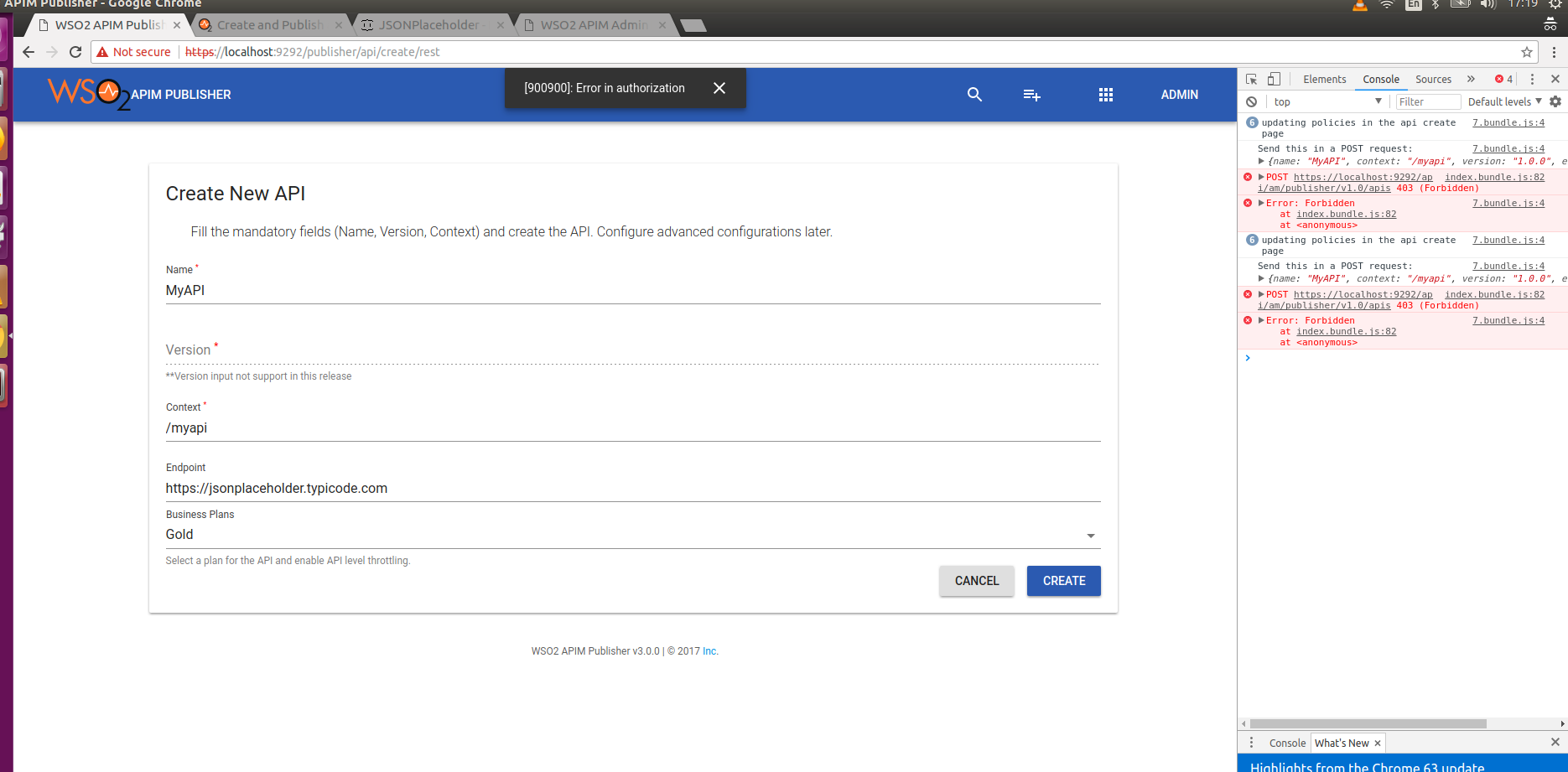Open the top frame context dropdown in Console
This screenshot has width=1568, height=772.
(1327, 101)
